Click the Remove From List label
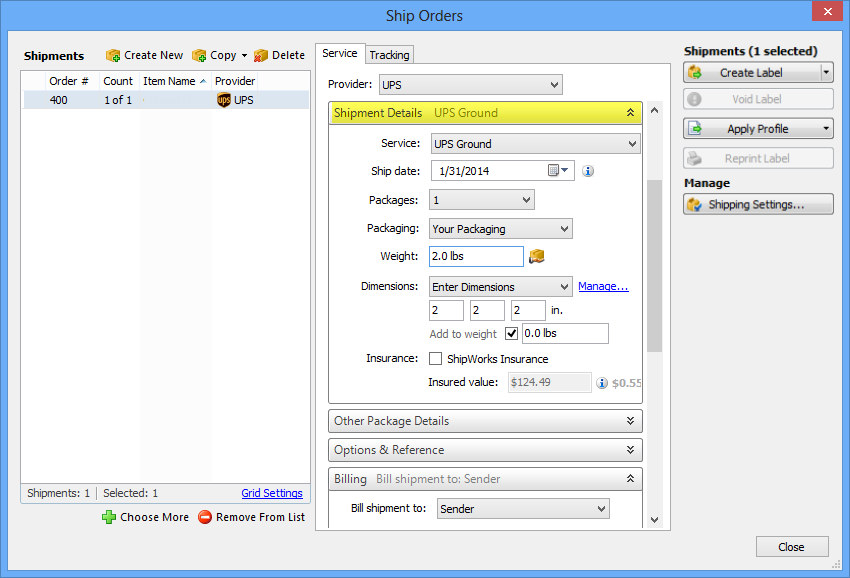This screenshot has width=850, height=578. (x=260, y=517)
